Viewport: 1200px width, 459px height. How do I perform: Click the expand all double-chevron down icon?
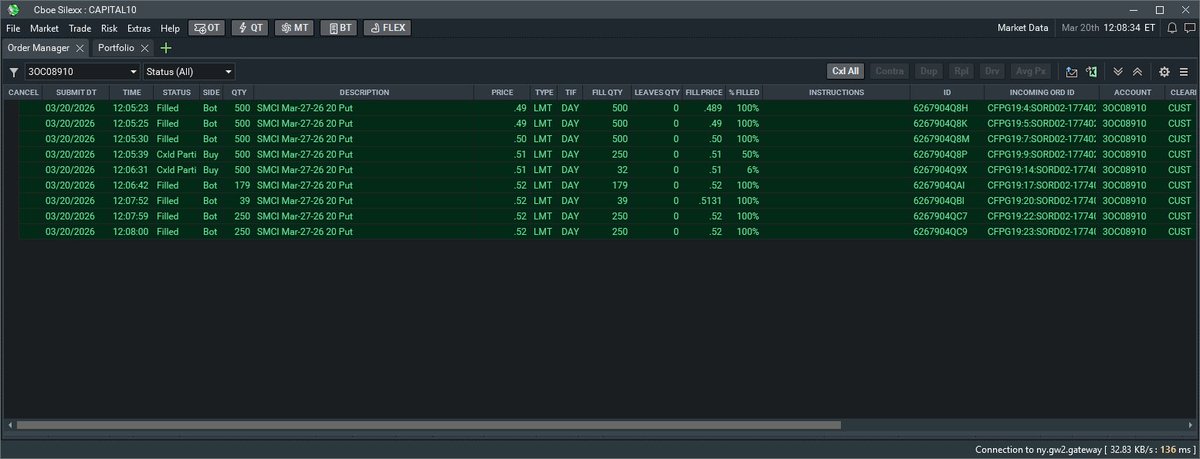1118,72
